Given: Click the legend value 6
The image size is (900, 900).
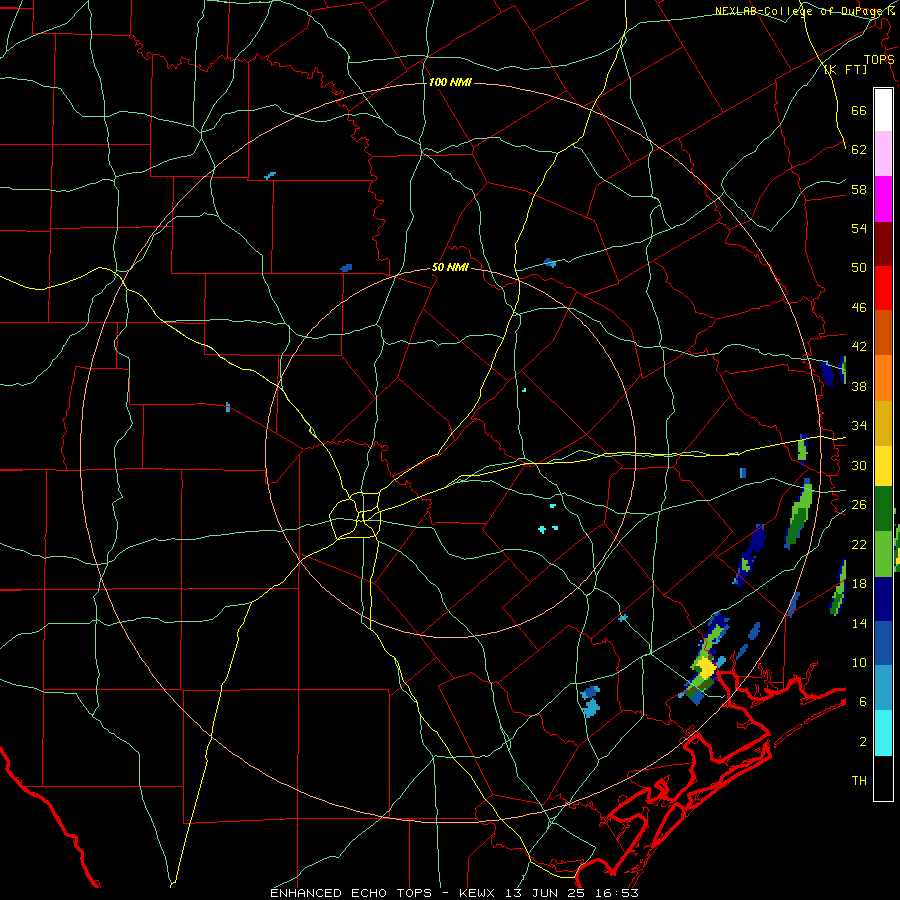Looking at the screenshot, I should click(862, 702).
